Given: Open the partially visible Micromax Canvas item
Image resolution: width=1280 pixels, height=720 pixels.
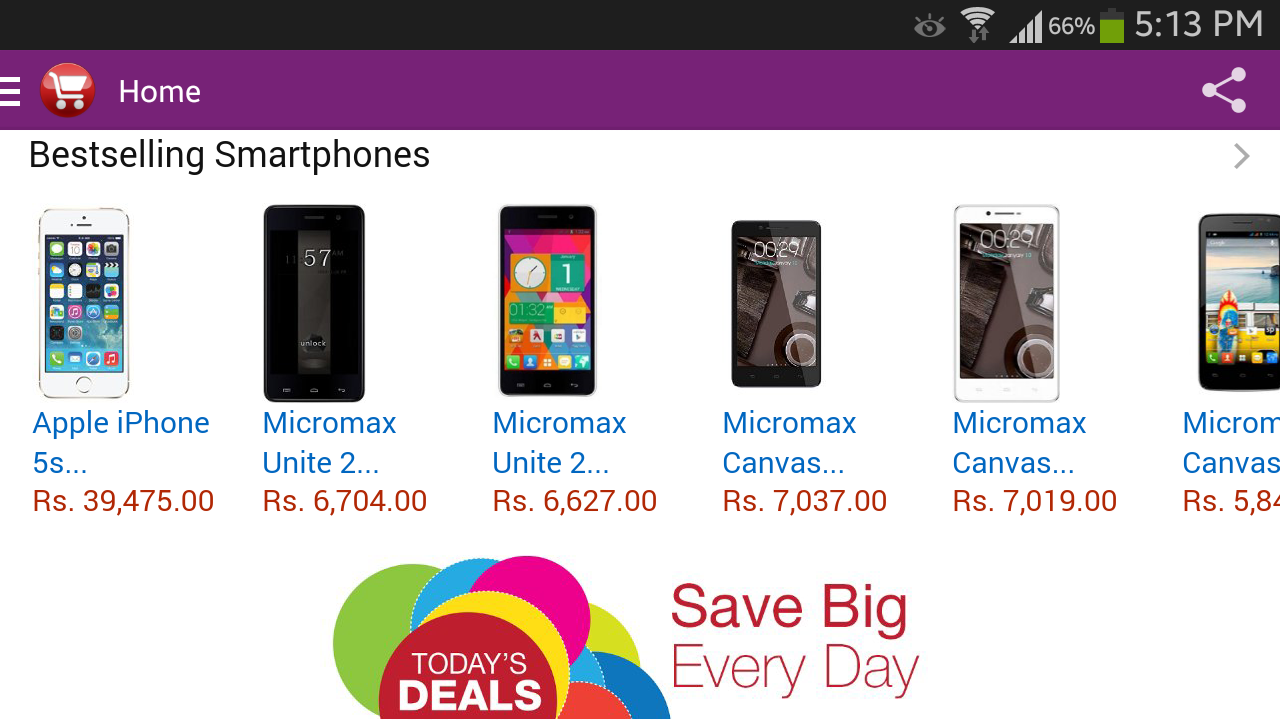Looking at the screenshot, I should (x=1232, y=440).
